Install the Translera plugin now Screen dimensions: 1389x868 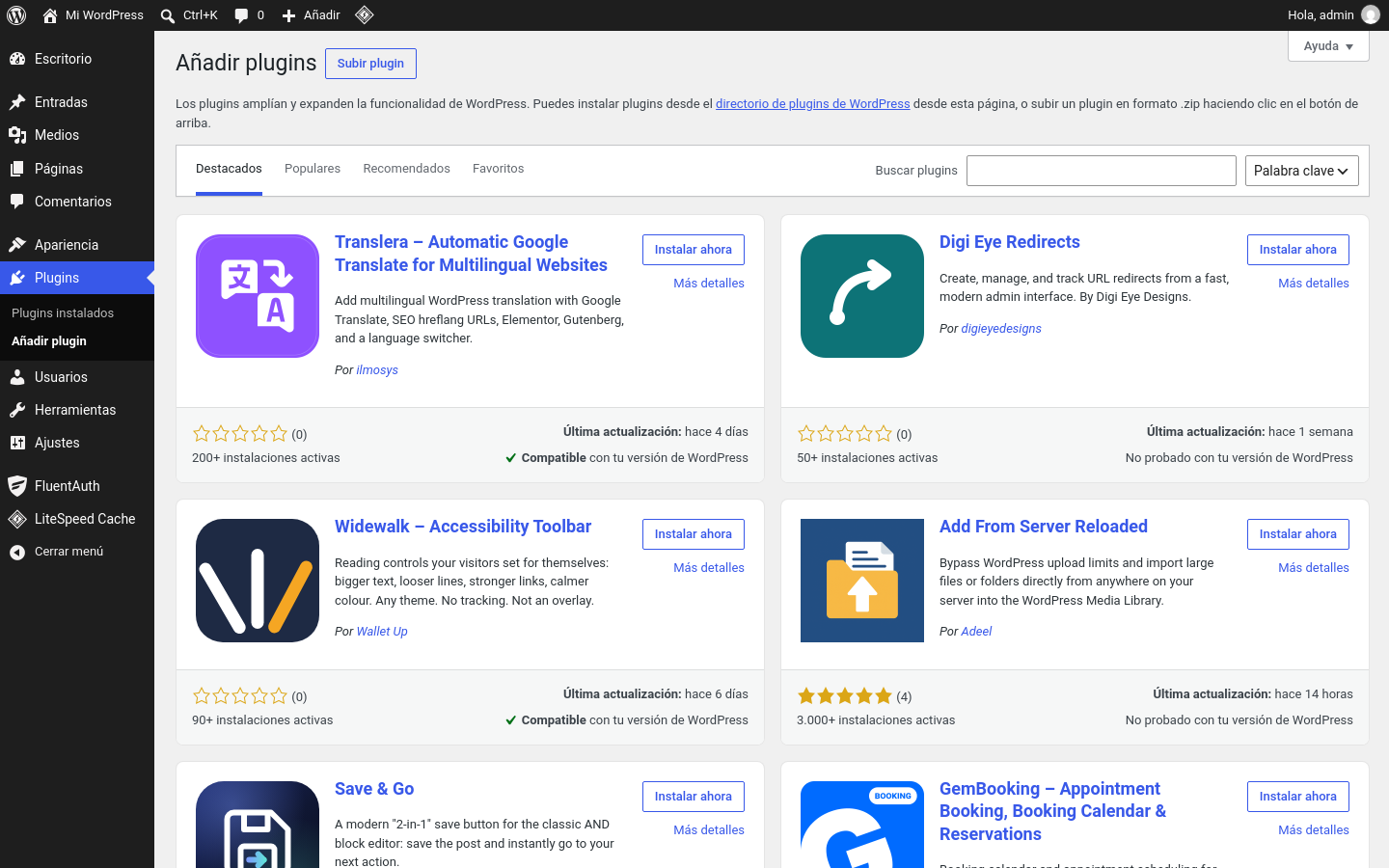pyautogui.click(x=694, y=250)
